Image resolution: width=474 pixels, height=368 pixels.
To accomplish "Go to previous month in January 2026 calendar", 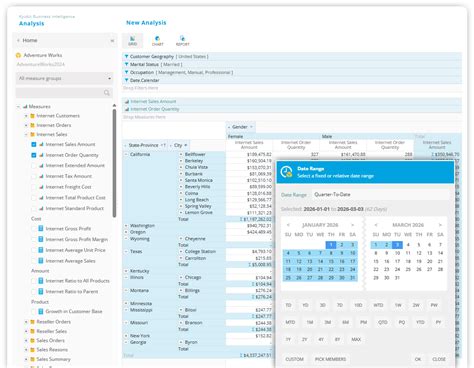I will 288,225.
